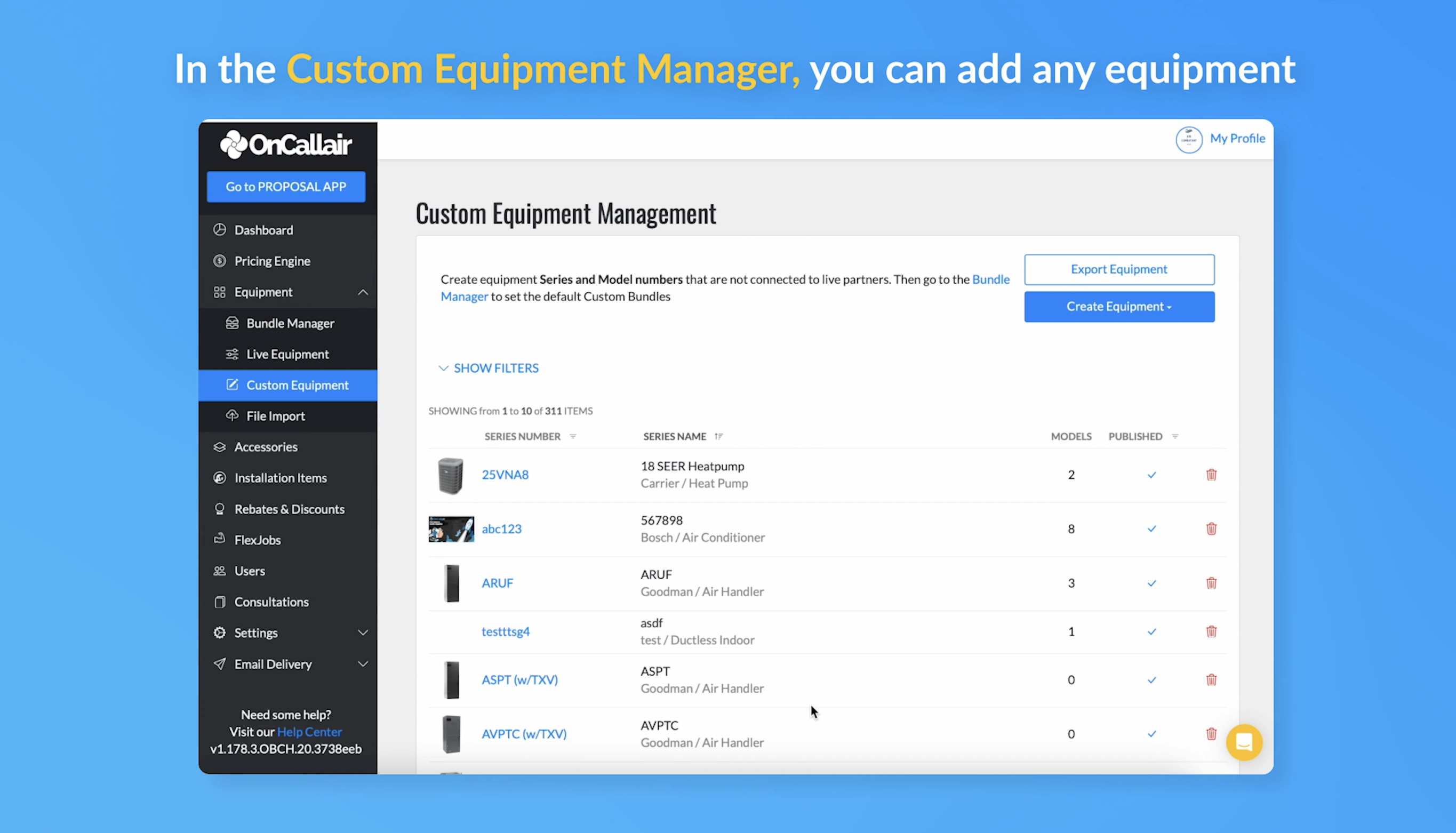Open the Create Equipment dropdown

(1119, 307)
